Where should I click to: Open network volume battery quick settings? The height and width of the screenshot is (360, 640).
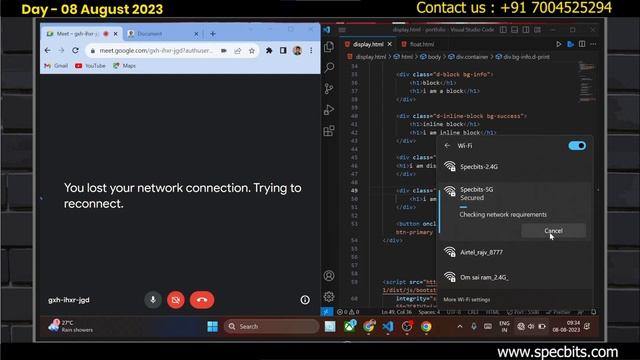531,327
